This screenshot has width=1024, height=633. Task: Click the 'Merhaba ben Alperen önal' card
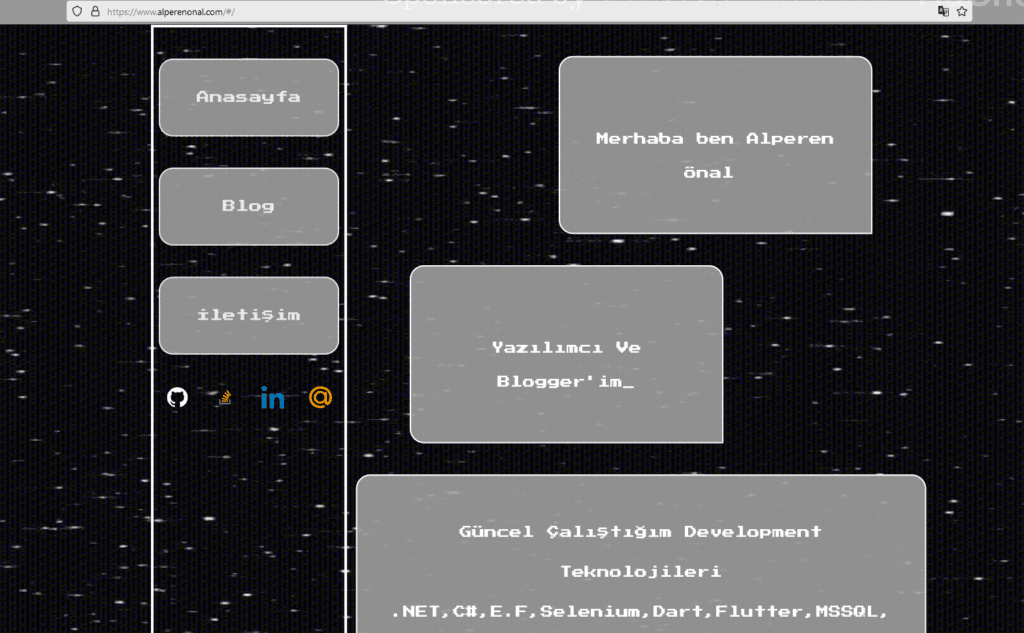715,145
